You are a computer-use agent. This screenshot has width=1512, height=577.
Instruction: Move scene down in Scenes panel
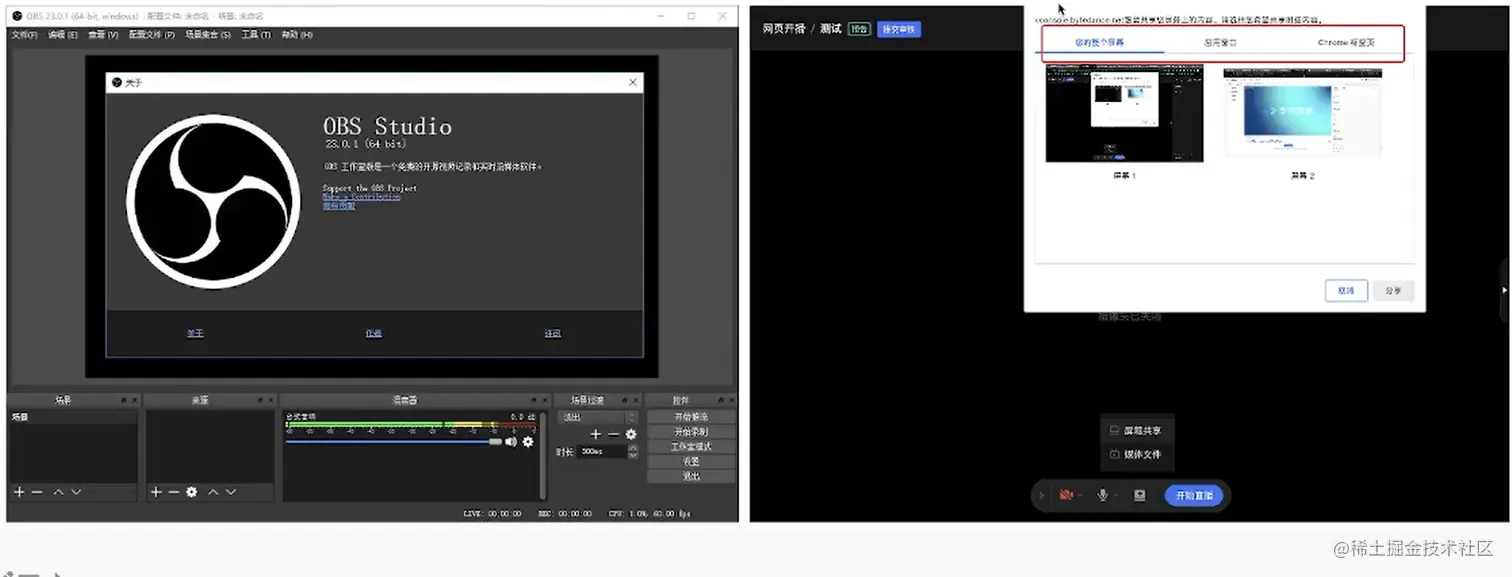(x=76, y=492)
